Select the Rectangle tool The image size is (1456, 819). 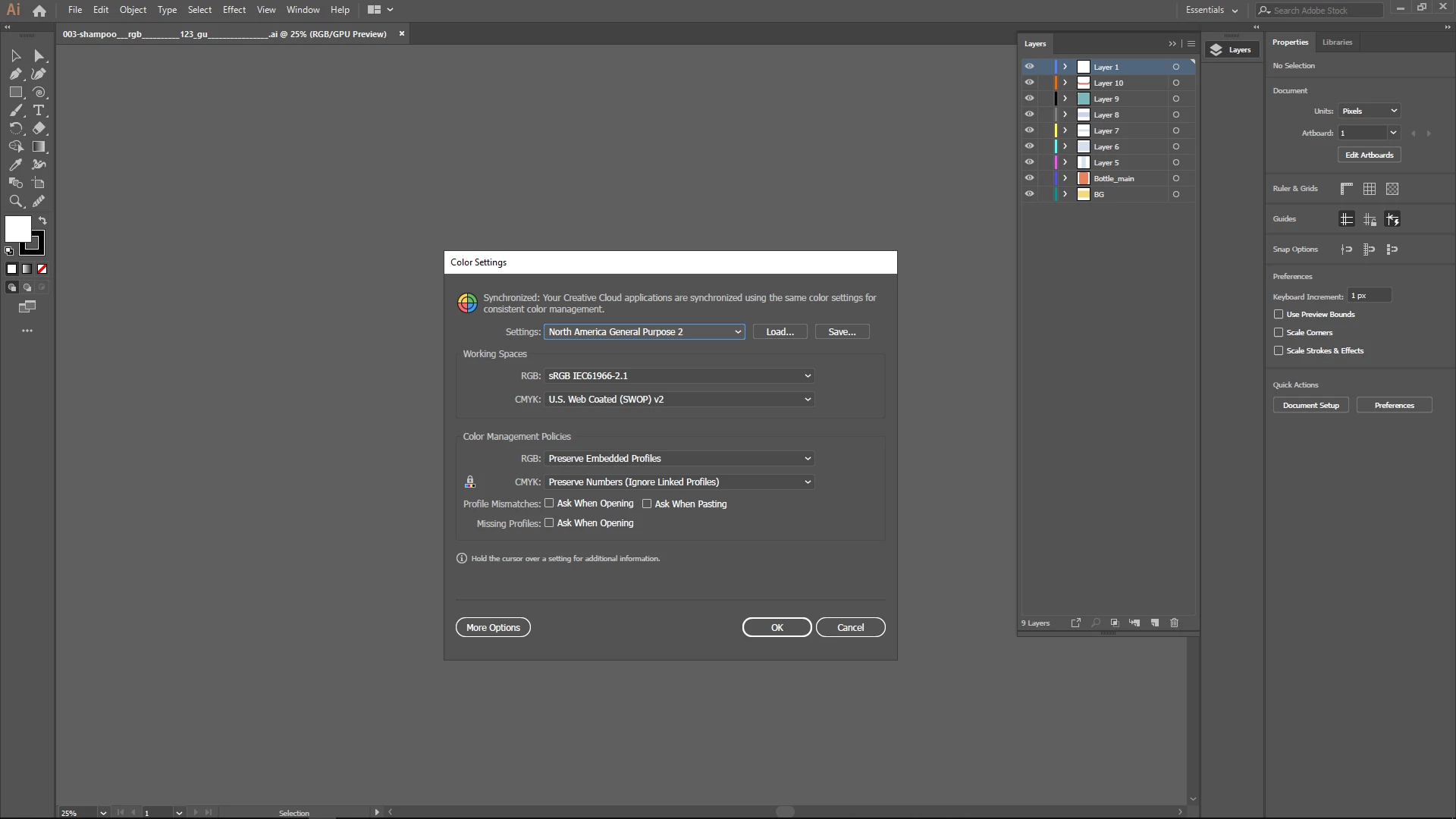[x=15, y=93]
